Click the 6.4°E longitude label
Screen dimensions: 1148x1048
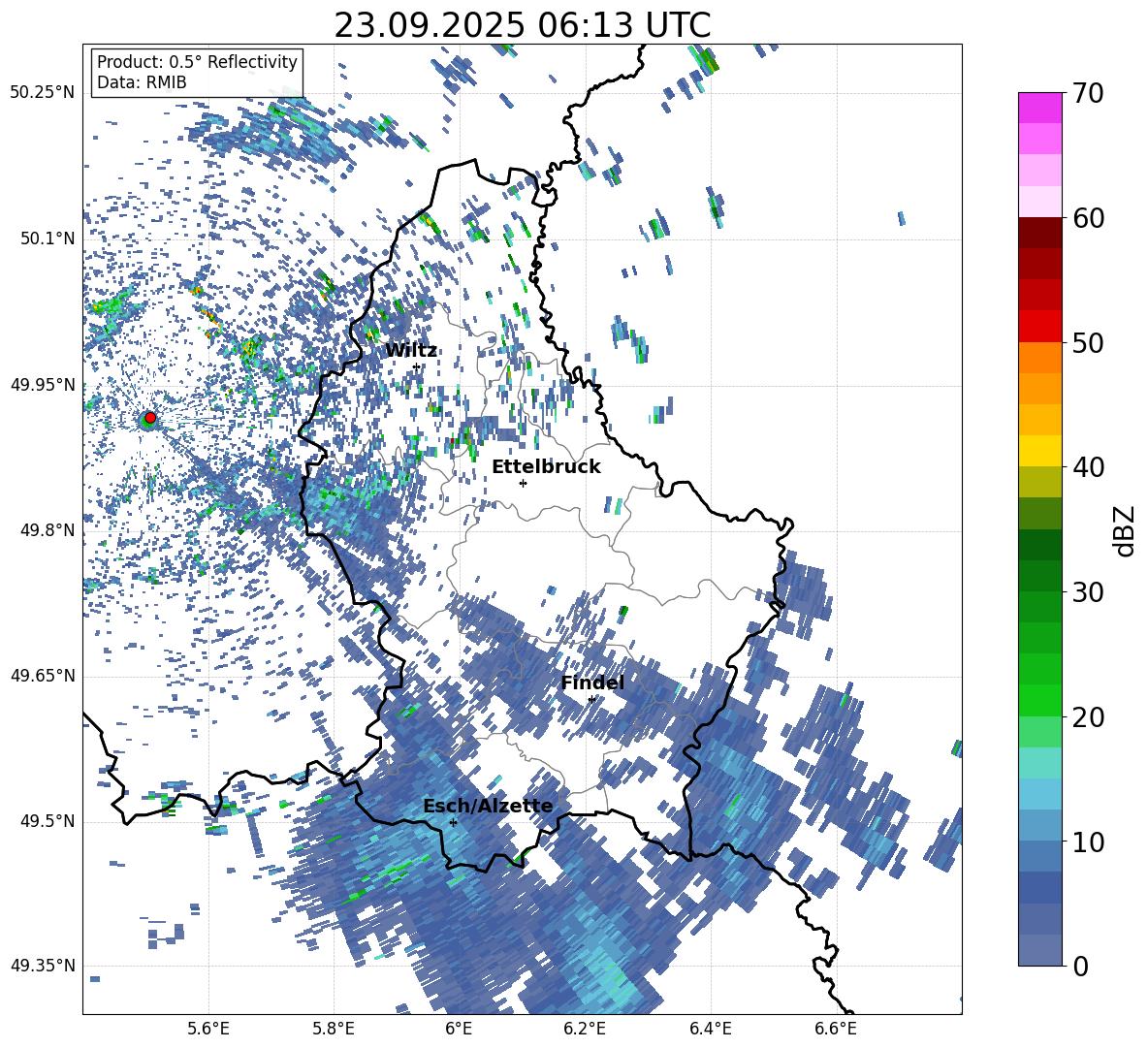710,1031
